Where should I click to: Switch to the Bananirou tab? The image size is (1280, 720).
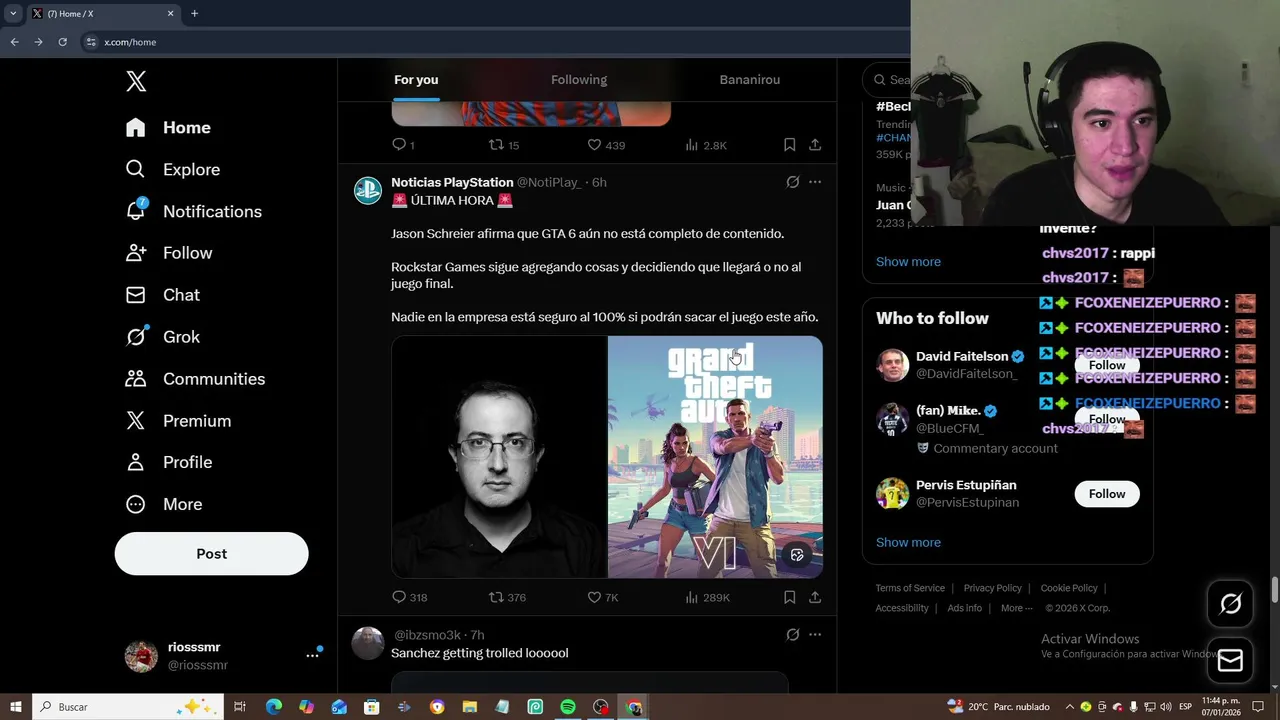tap(750, 80)
